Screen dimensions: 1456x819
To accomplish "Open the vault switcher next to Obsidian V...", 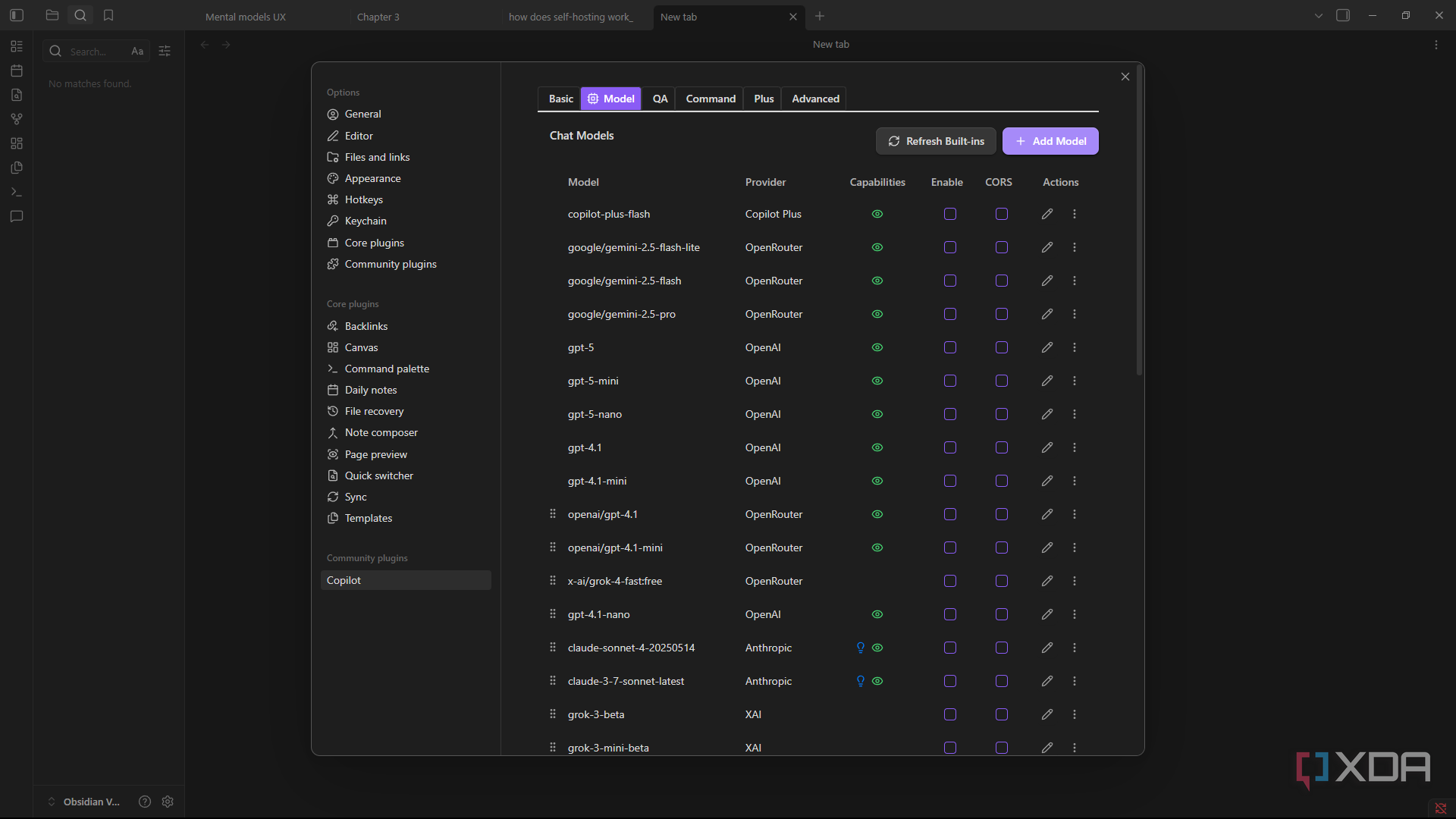I will click(52, 802).
